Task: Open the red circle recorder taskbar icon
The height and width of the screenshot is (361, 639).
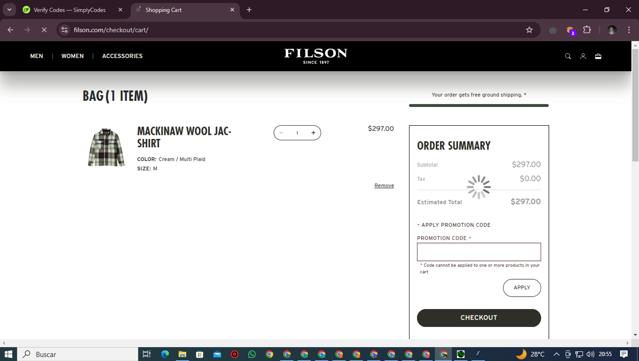Action: click(234, 354)
